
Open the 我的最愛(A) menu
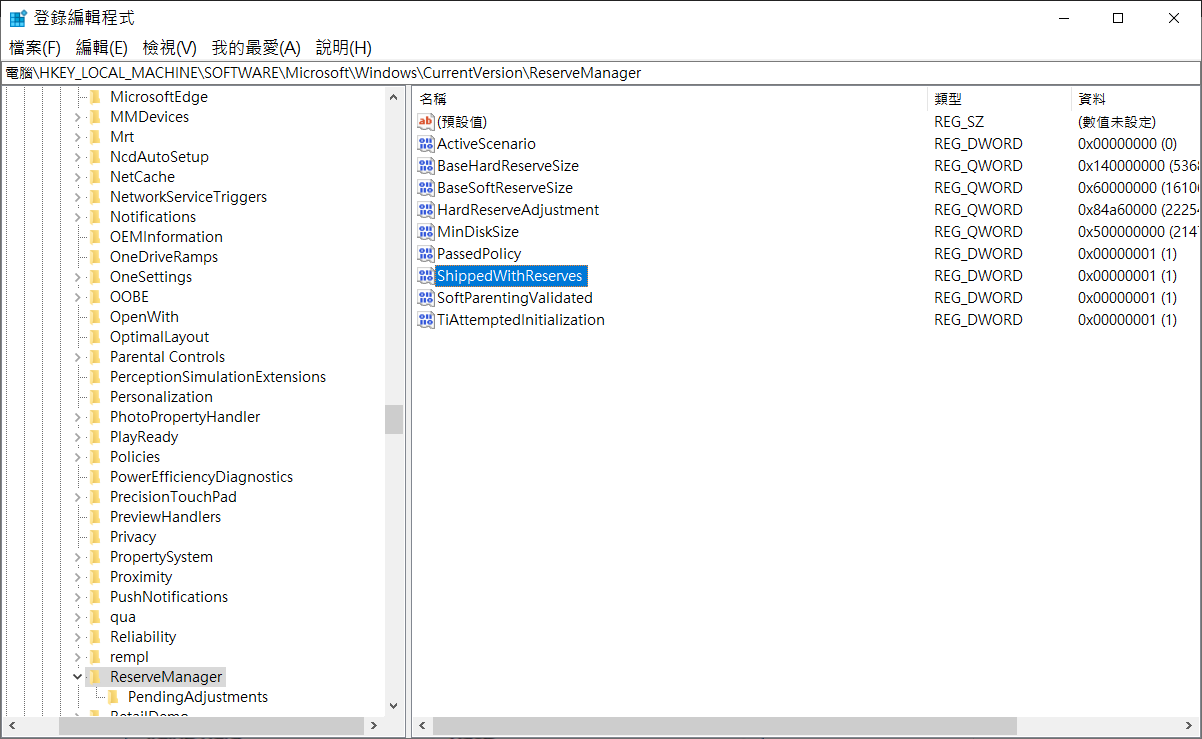point(256,48)
